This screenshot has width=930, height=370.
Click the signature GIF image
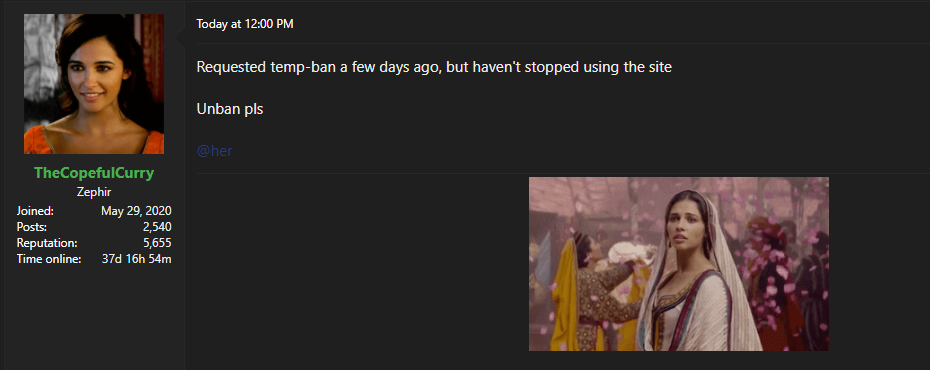click(679, 264)
